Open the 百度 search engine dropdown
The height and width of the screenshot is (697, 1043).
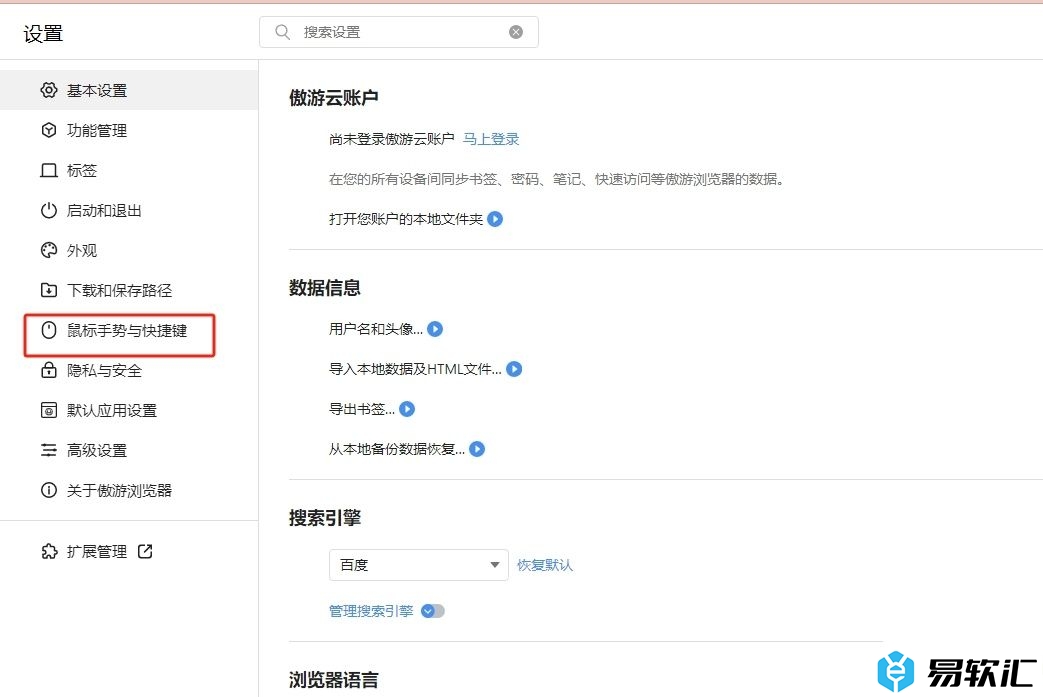click(418, 565)
